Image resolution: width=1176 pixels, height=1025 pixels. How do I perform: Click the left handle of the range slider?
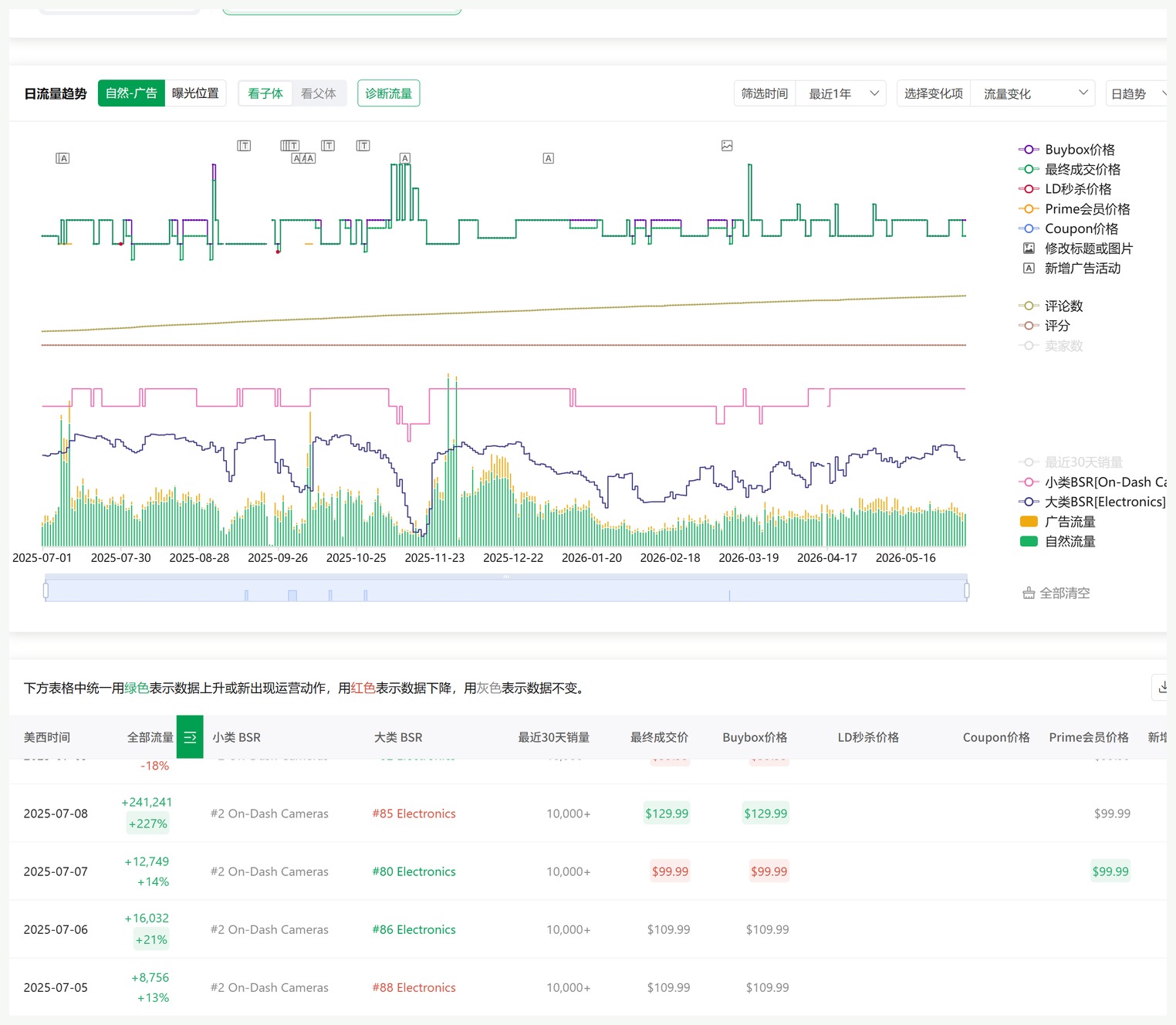[x=46, y=591]
